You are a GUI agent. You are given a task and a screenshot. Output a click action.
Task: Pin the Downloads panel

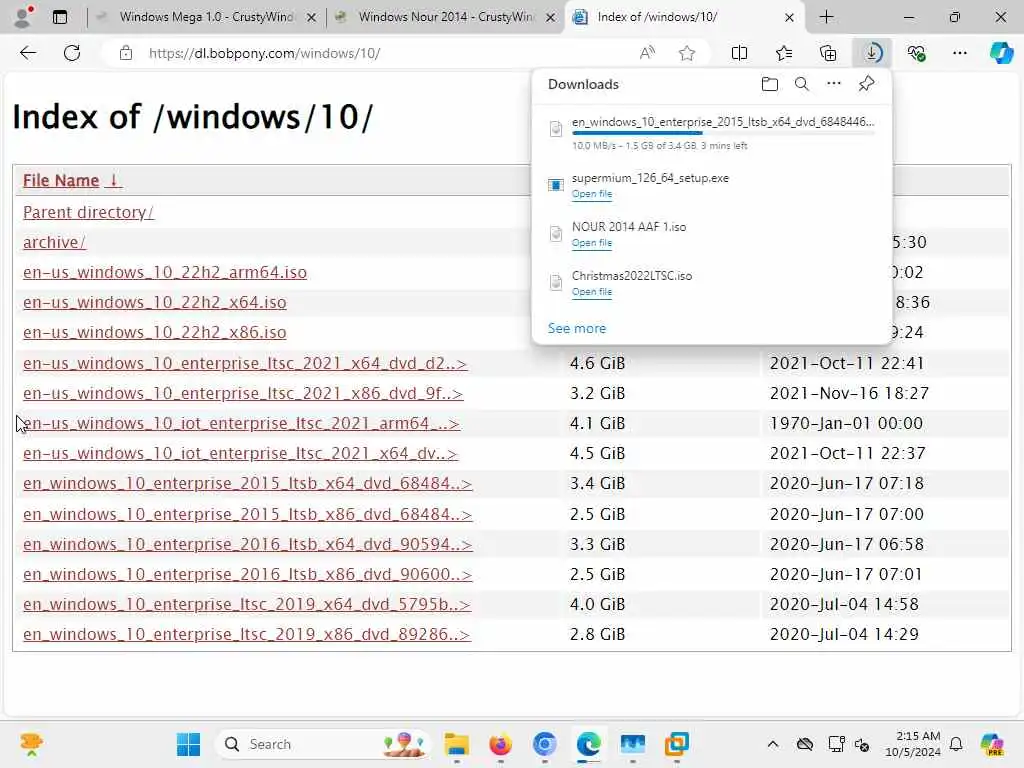[x=867, y=84]
